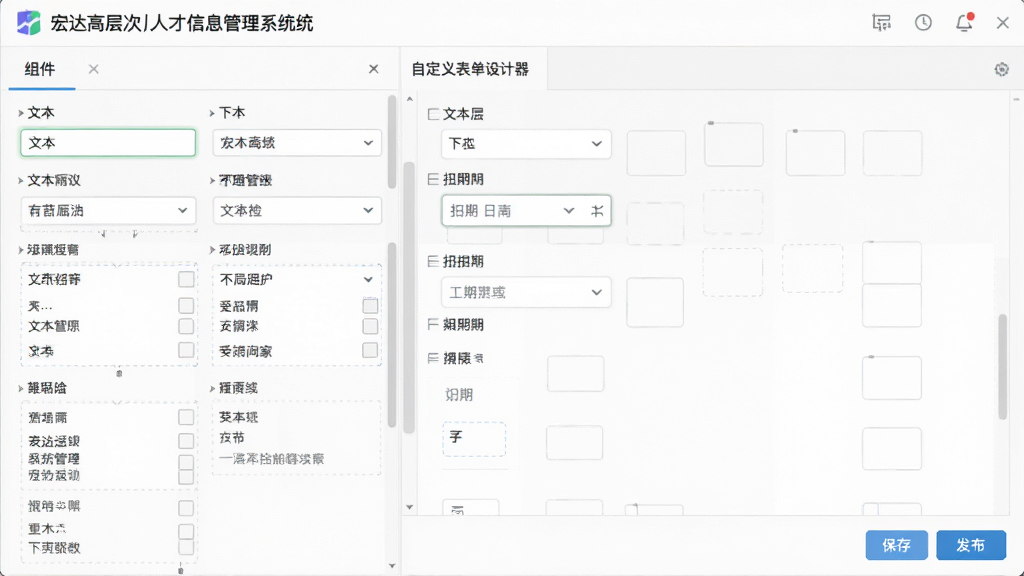
Task: Select the 自定义表单设计器 tab
Action: (x=470, y=69)
